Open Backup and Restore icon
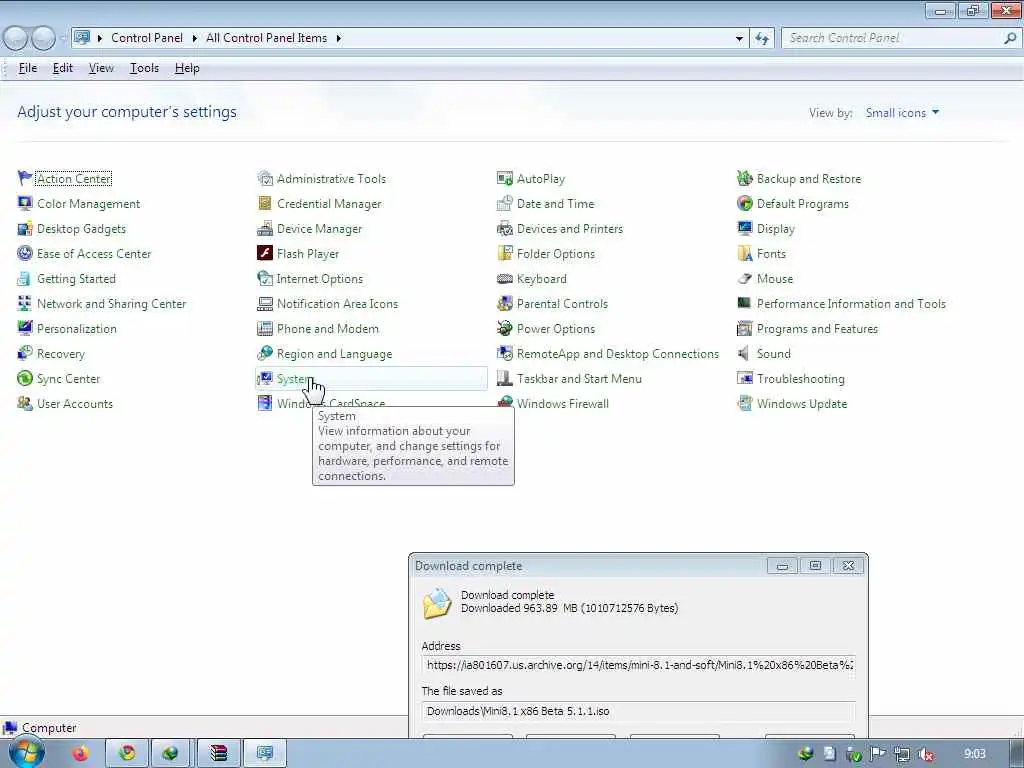1024x768 pixels. point(744,178)
